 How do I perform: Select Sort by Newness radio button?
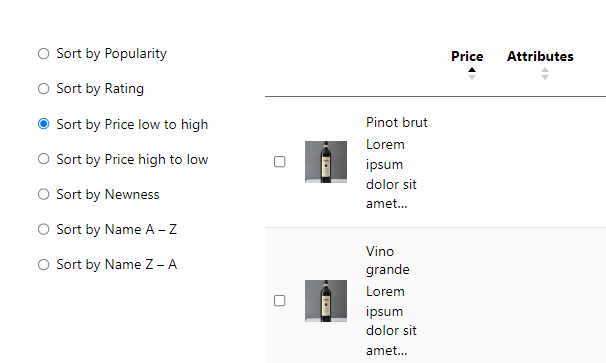tap(44, 194)
